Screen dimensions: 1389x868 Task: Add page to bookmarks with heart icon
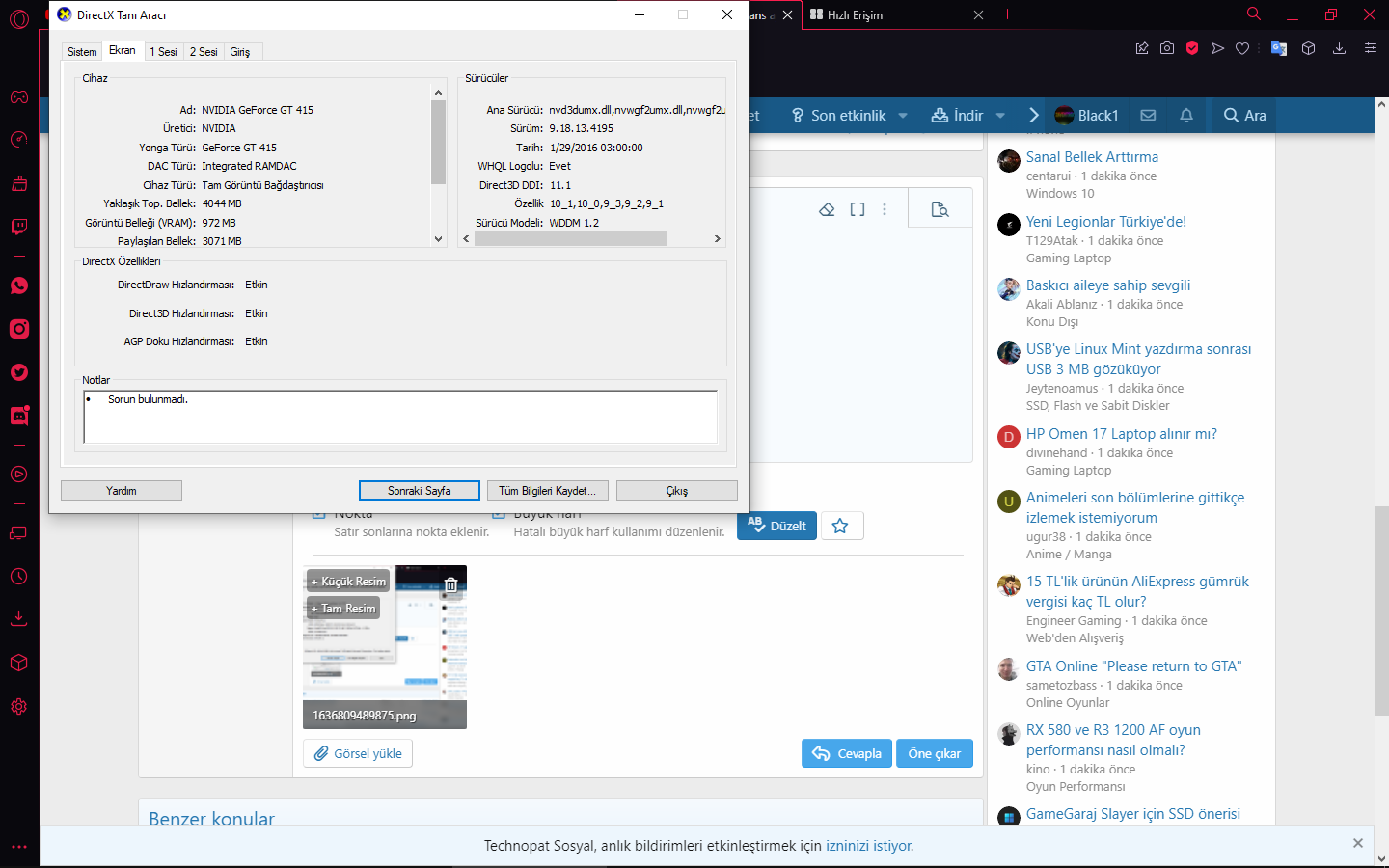click(x=1242, y=48)
